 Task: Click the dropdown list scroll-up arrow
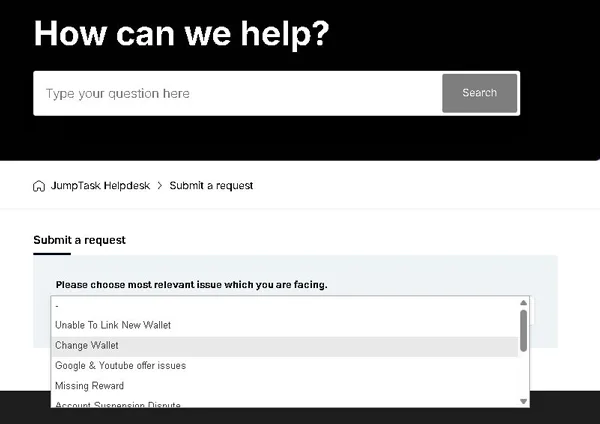pyautogui.click(x=523, y=303)
